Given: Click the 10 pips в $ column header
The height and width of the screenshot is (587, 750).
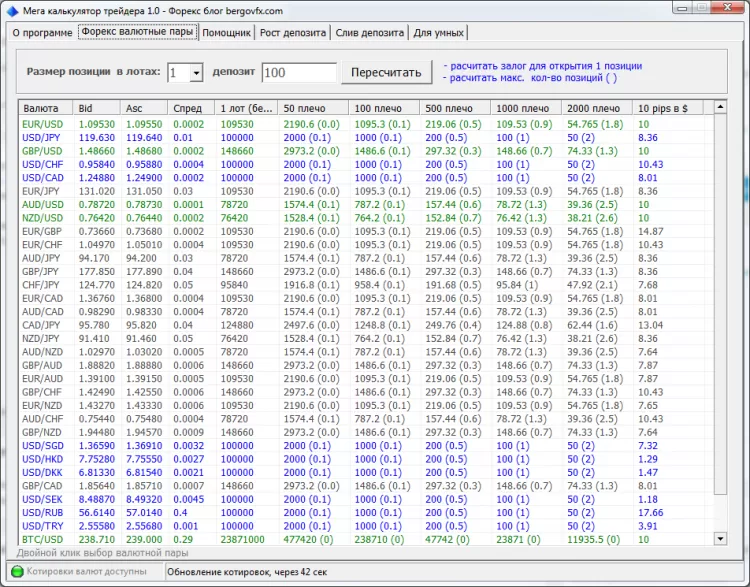Looking at the screenshot, I should coord(668,108).
